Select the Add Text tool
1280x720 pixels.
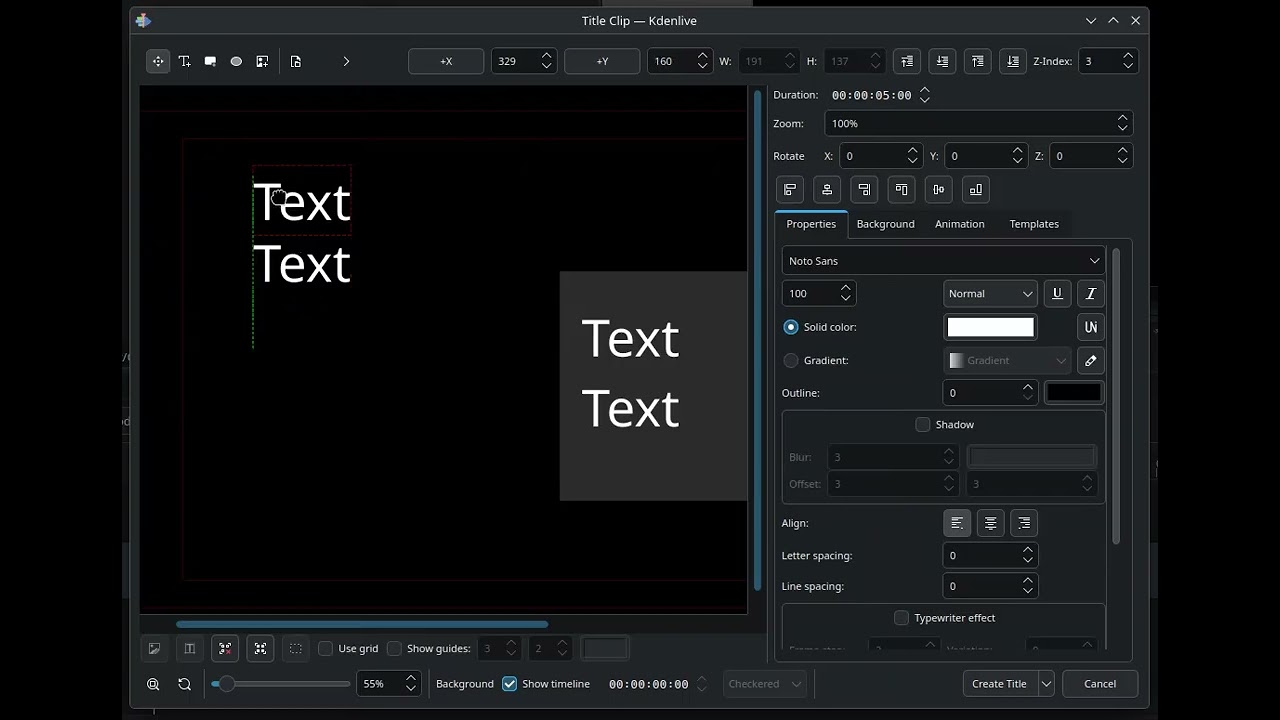184,61
